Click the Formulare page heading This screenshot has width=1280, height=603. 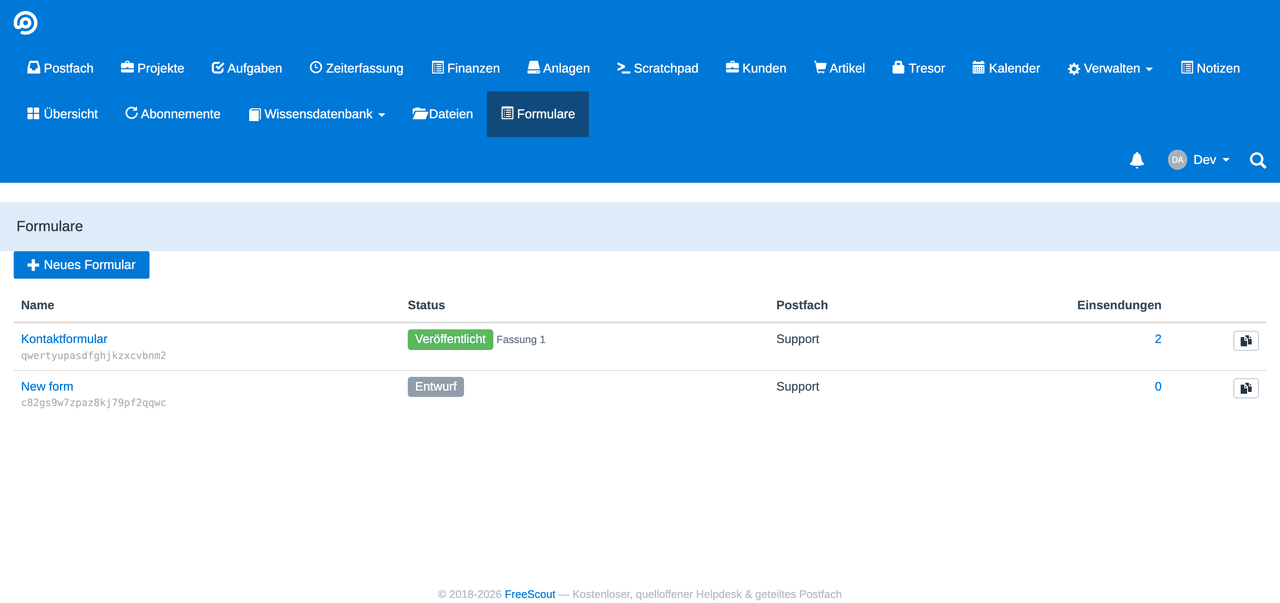[49, 227]
